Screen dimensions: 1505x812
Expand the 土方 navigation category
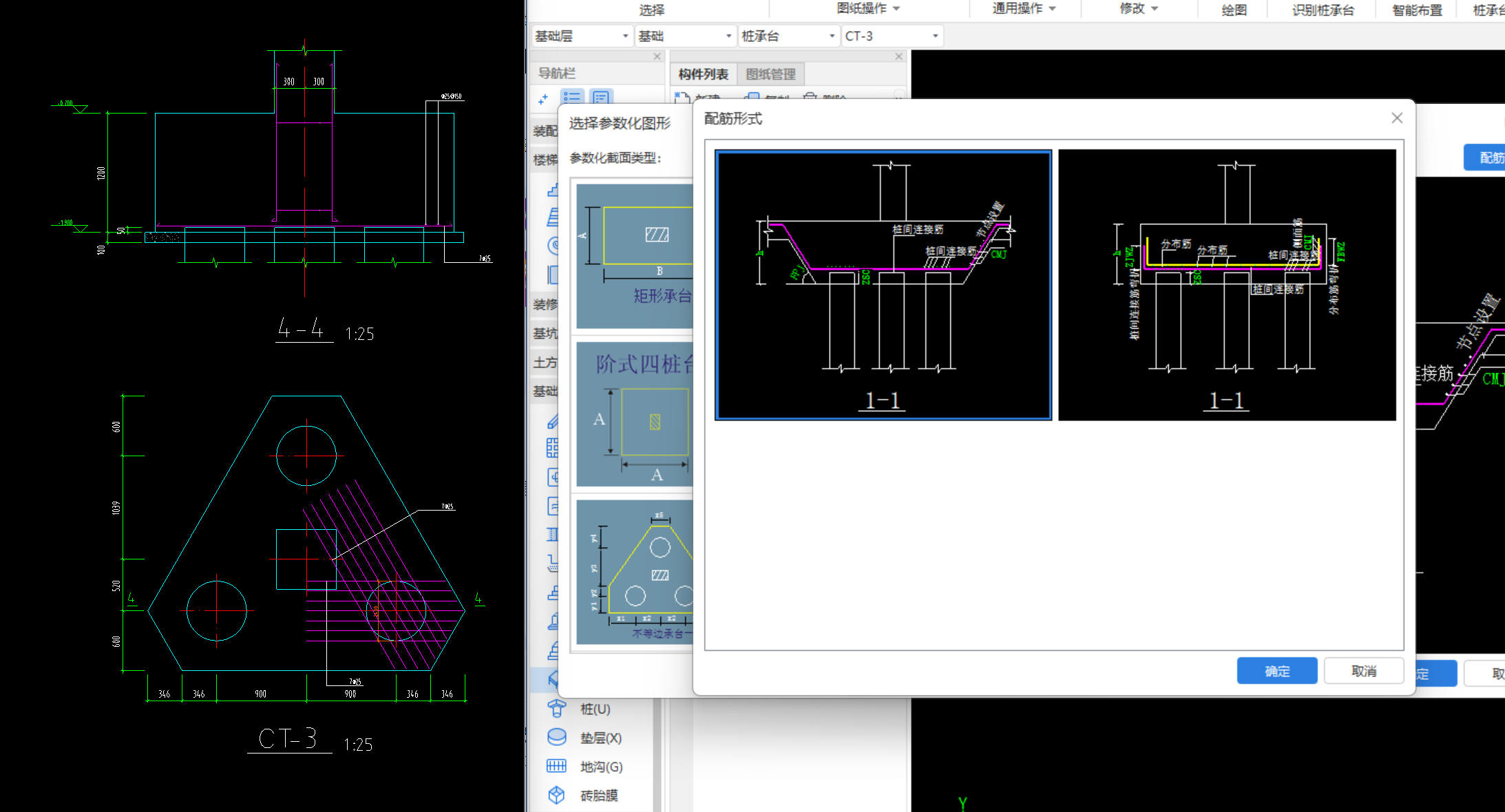[545, 362]
